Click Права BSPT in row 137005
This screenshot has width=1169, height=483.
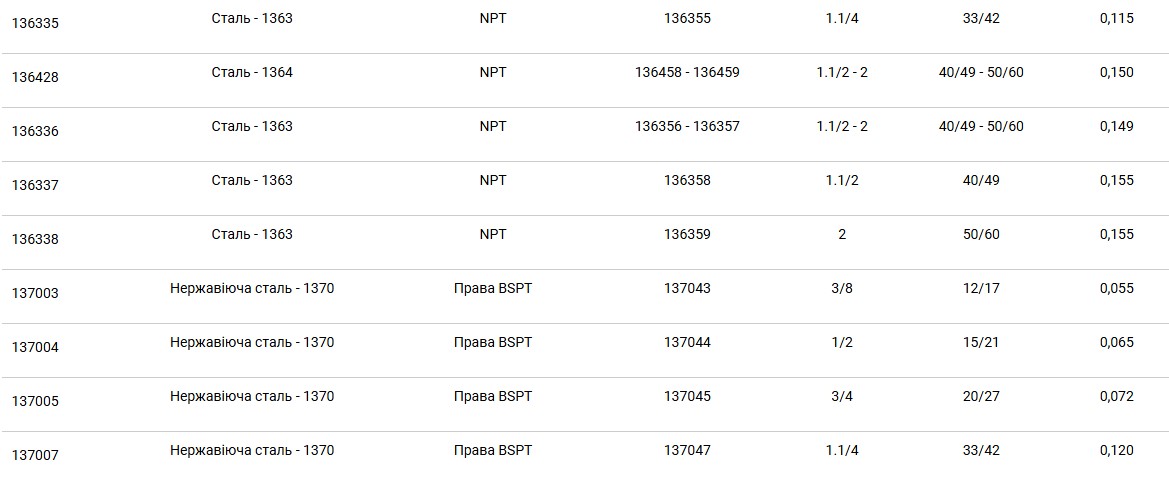493,396
